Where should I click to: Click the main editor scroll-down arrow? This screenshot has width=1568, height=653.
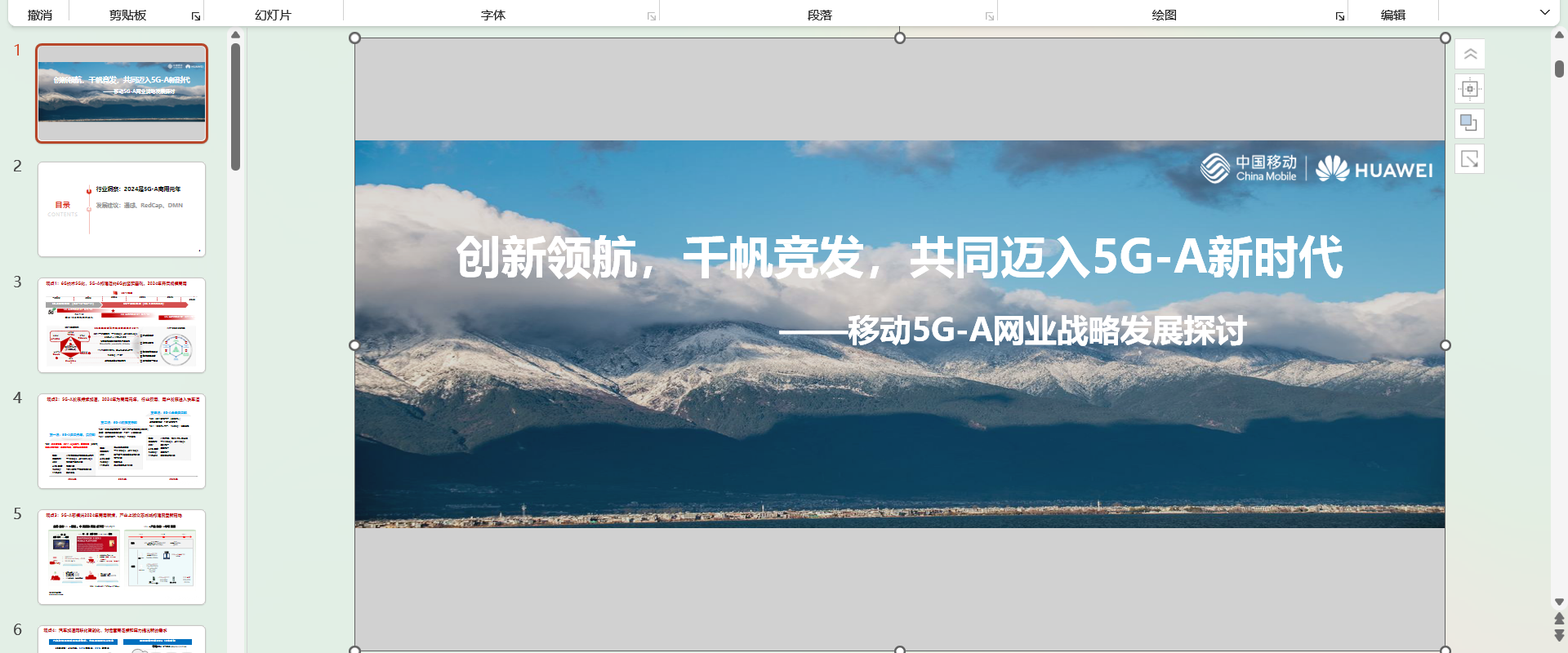[1559, 602]
